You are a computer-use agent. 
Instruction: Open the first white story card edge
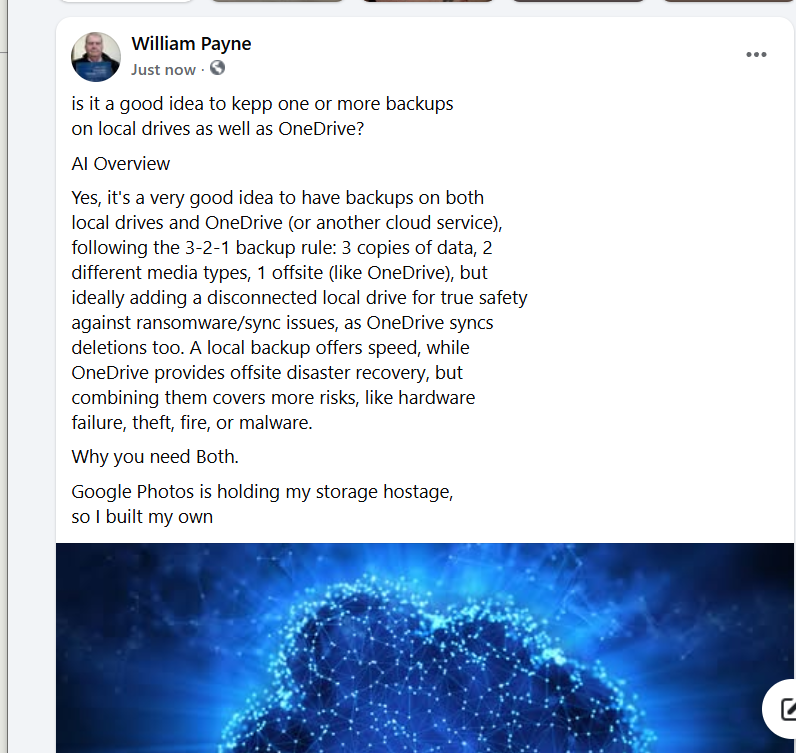point(127,1)
